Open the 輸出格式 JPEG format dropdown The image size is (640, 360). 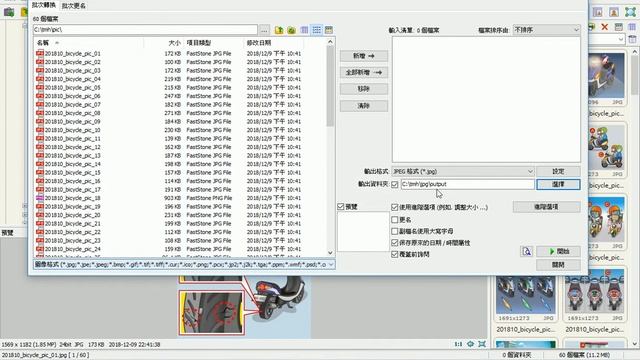click(x=463, y=171)
